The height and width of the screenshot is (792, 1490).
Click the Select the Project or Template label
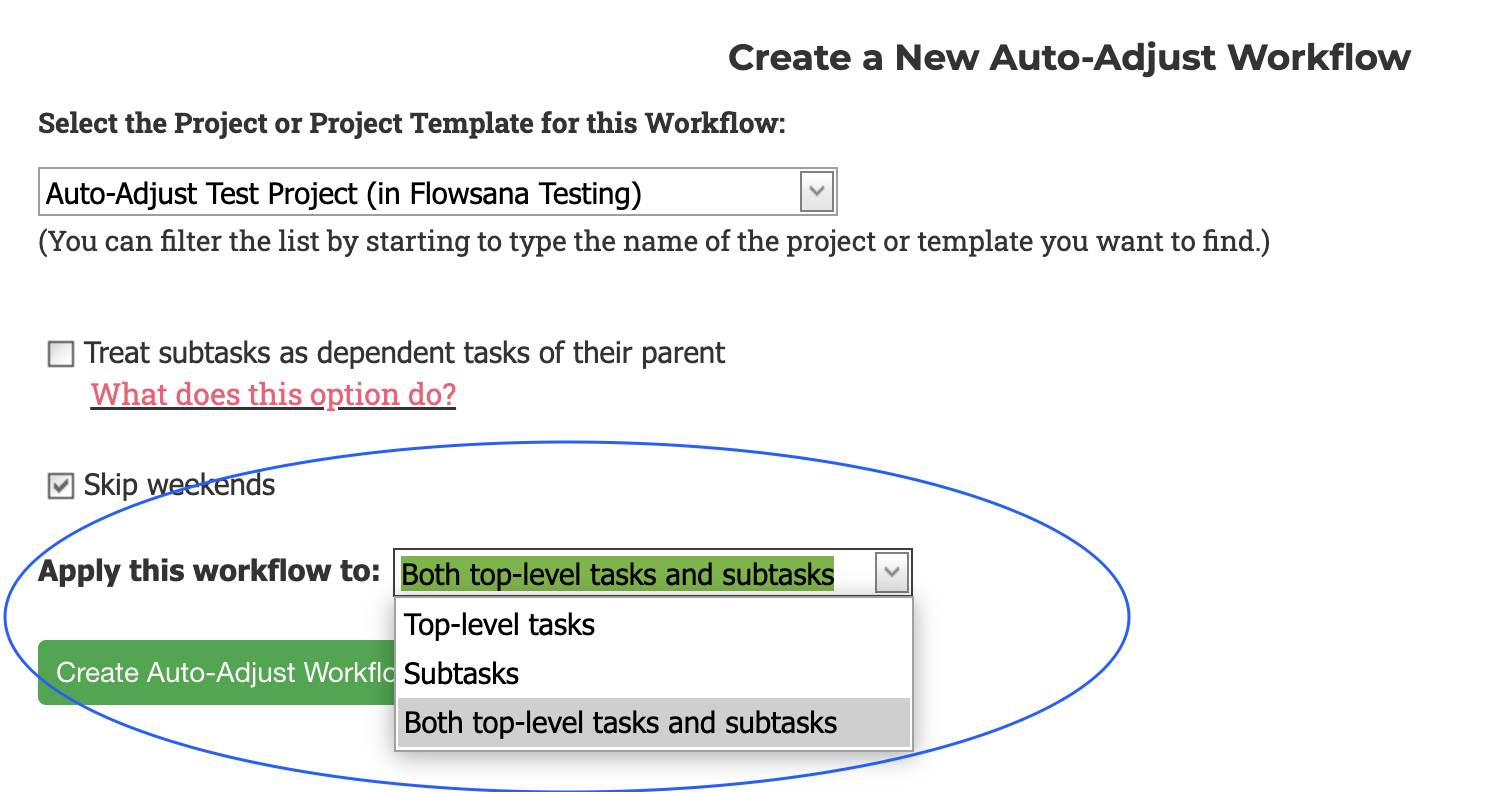[412, 124]
